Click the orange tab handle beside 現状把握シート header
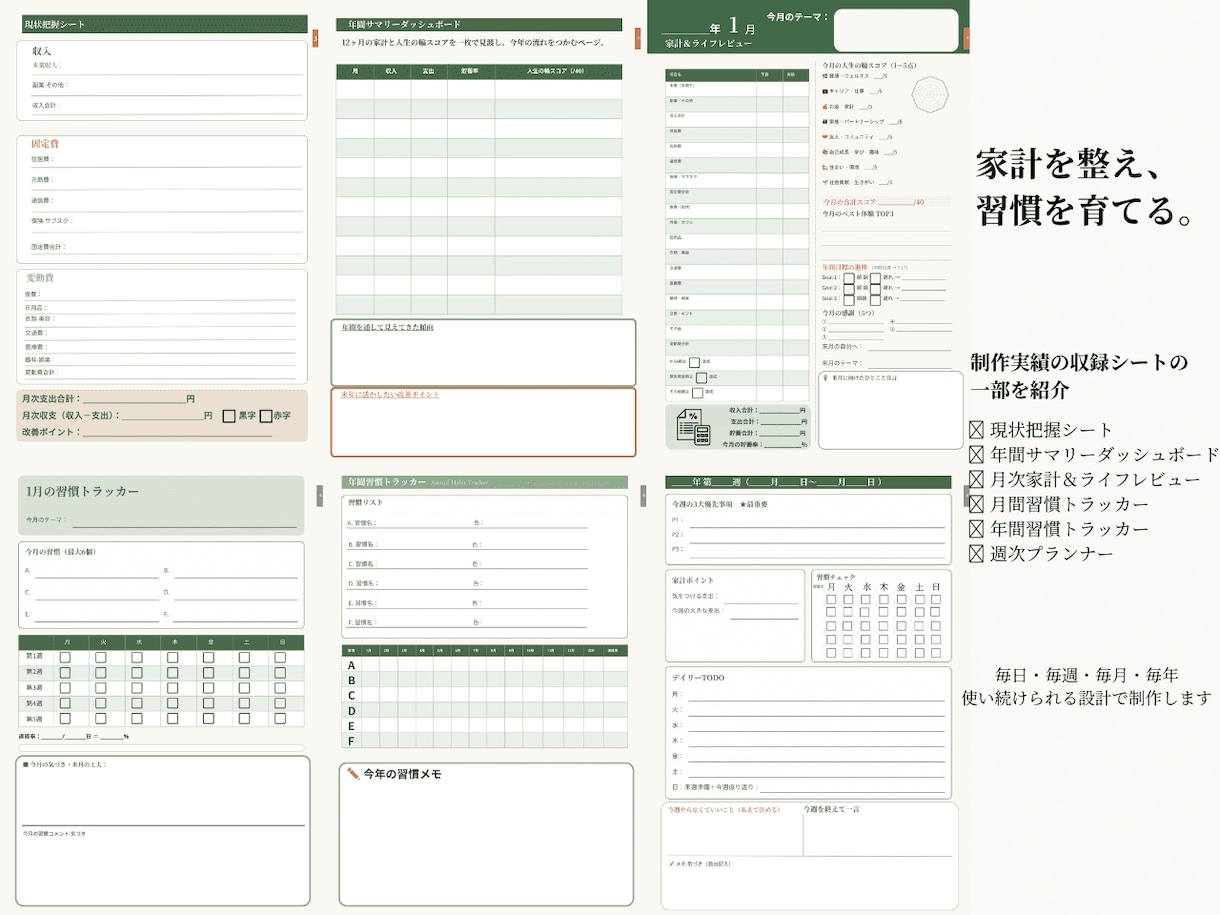Viewport: 1220px width, 915px height. click(x=315, y=38)
